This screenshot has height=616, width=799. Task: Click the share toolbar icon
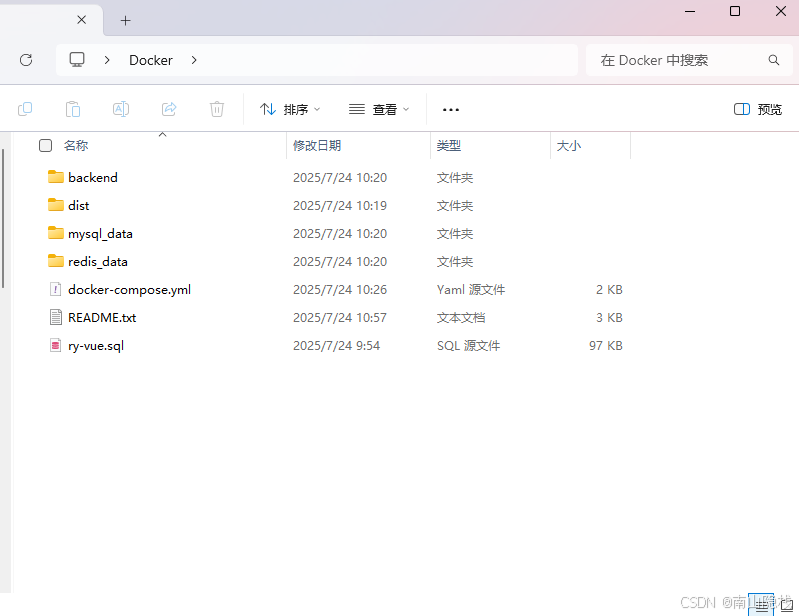click(x=169, y=109)
